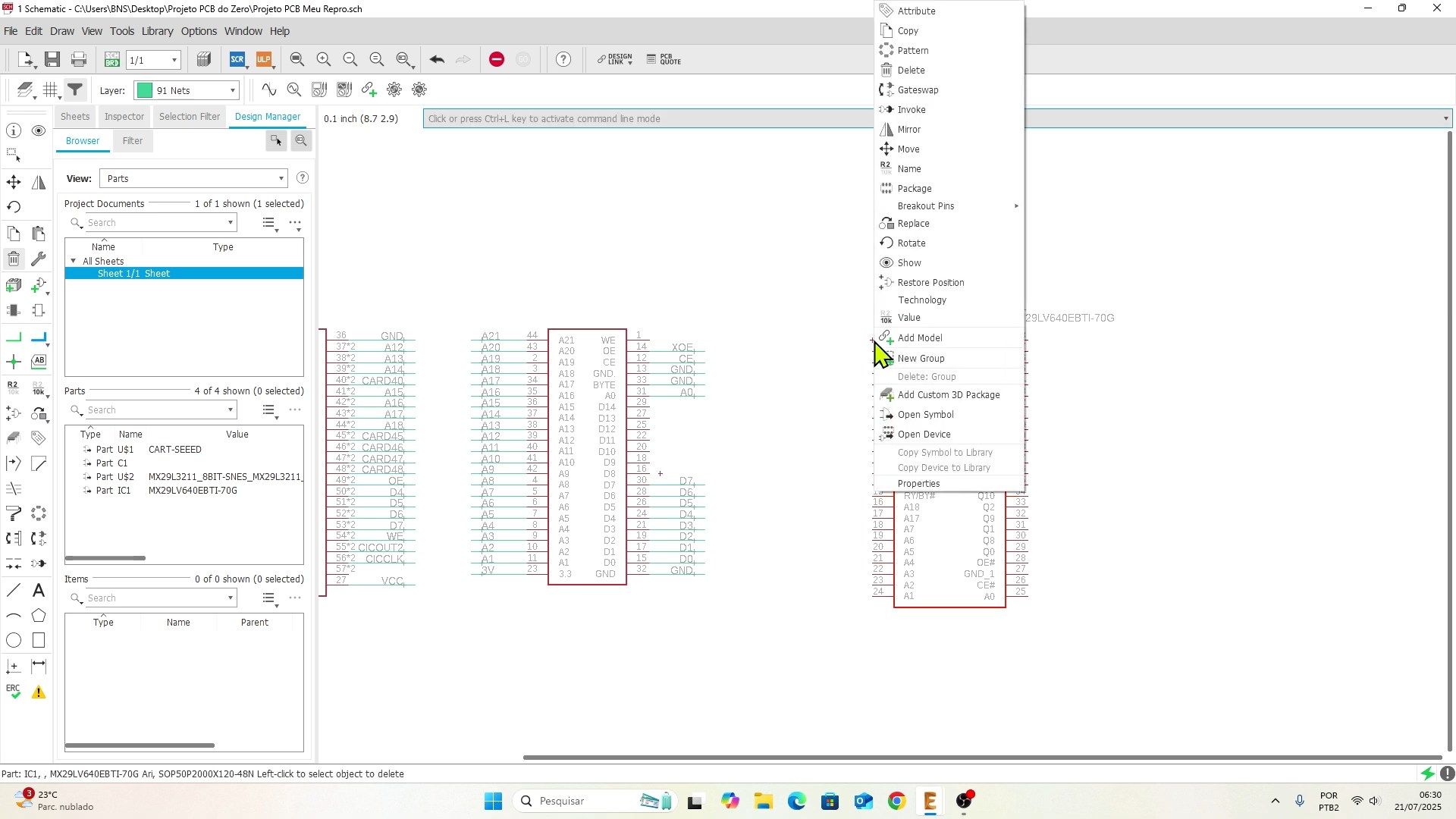Run script with SCR icon
Image resolution: width=1456 pixels, height=819 pixels.
pos(237,60)
